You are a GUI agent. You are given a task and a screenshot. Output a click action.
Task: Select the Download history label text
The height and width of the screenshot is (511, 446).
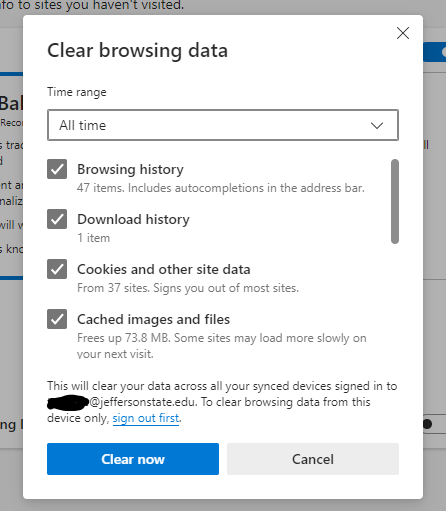pos(133,219)
